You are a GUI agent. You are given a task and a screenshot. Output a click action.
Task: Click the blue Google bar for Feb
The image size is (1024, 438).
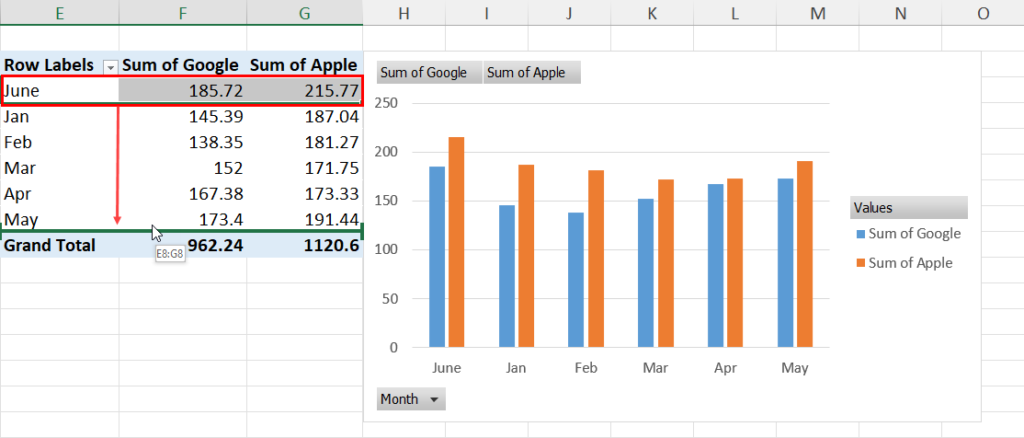(576, 280)
